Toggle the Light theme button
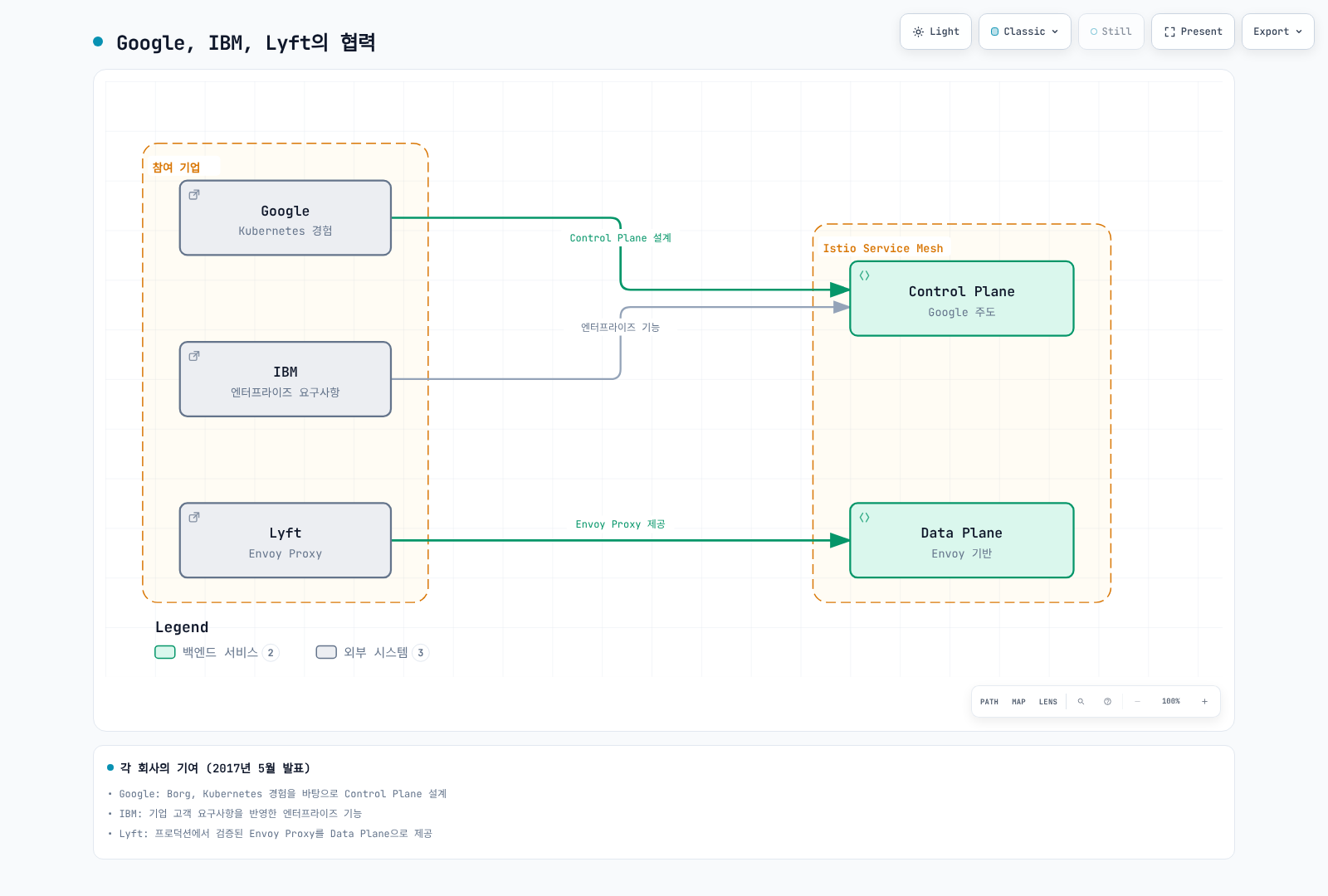 click(935, 32)
